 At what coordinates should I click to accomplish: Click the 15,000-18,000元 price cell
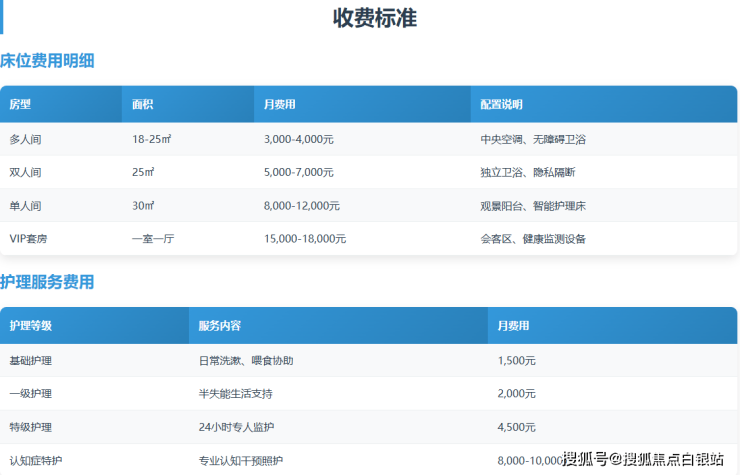coord(305,239)
